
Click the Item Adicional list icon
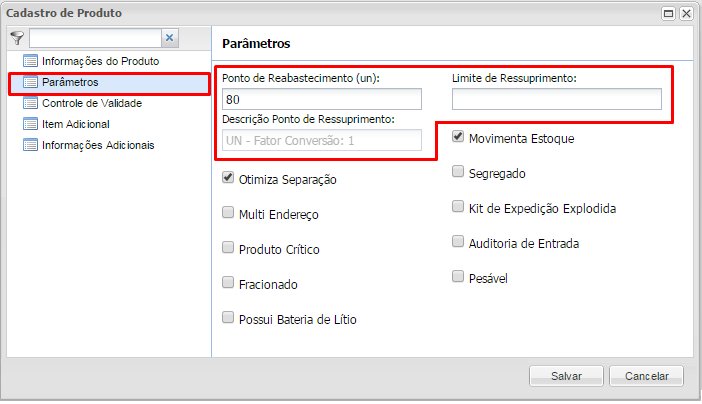coord(29,124)
